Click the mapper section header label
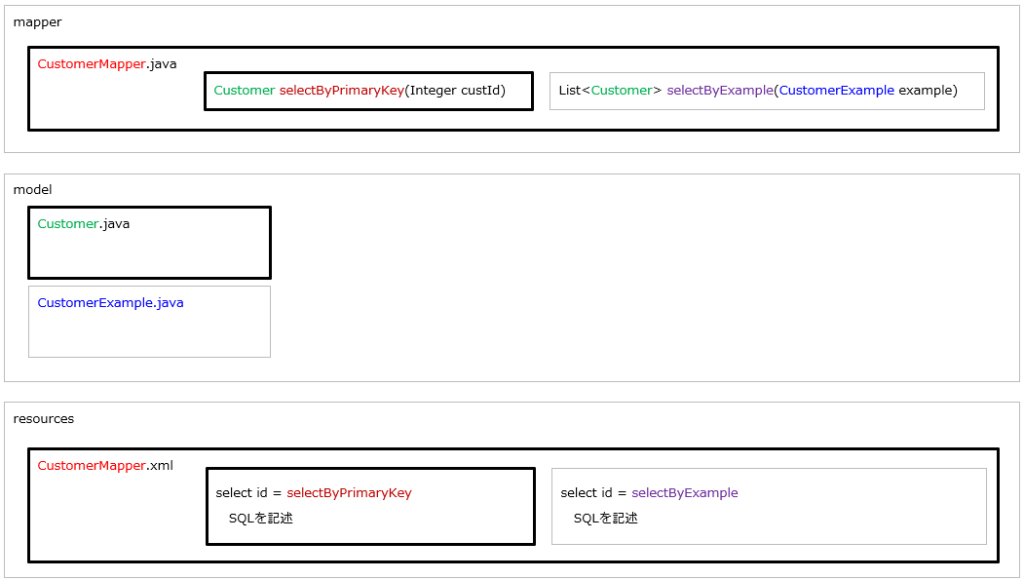This screenshot has width=1024, height=580. coord(38,21)
